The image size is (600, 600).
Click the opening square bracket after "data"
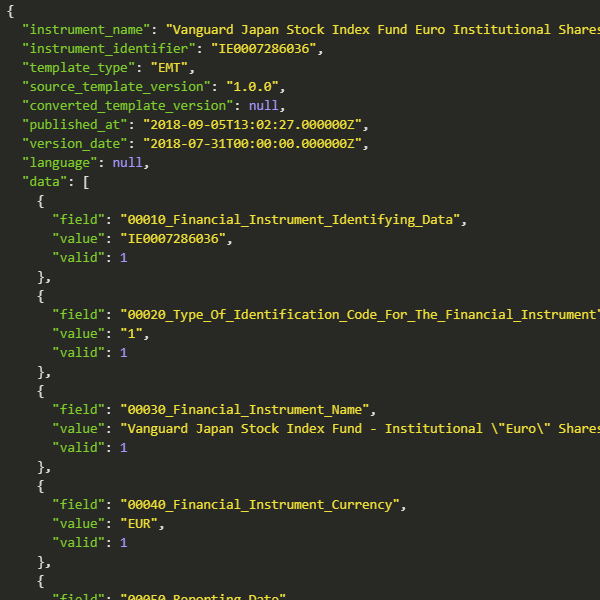[86, 182]
